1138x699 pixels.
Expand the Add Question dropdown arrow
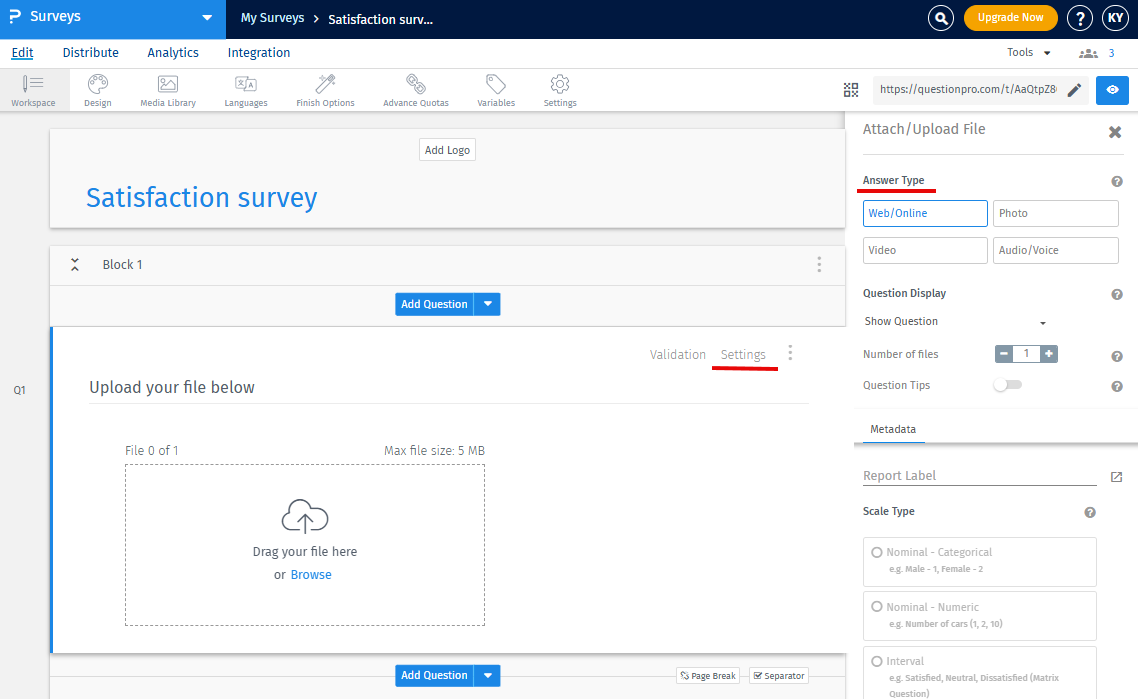(x=487, y=303)
